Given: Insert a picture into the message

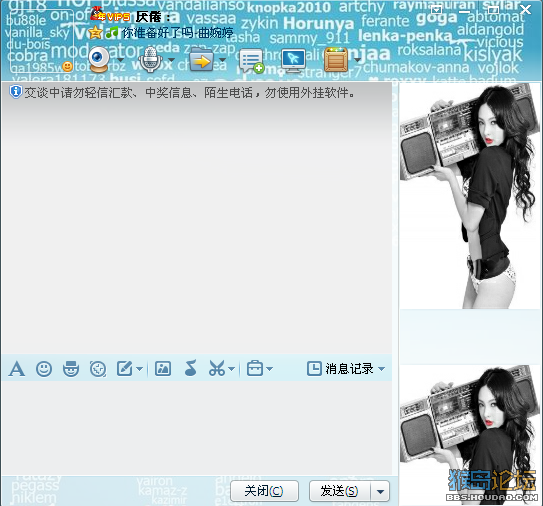Looking at the screenshot, I should (x=163, y=369).
